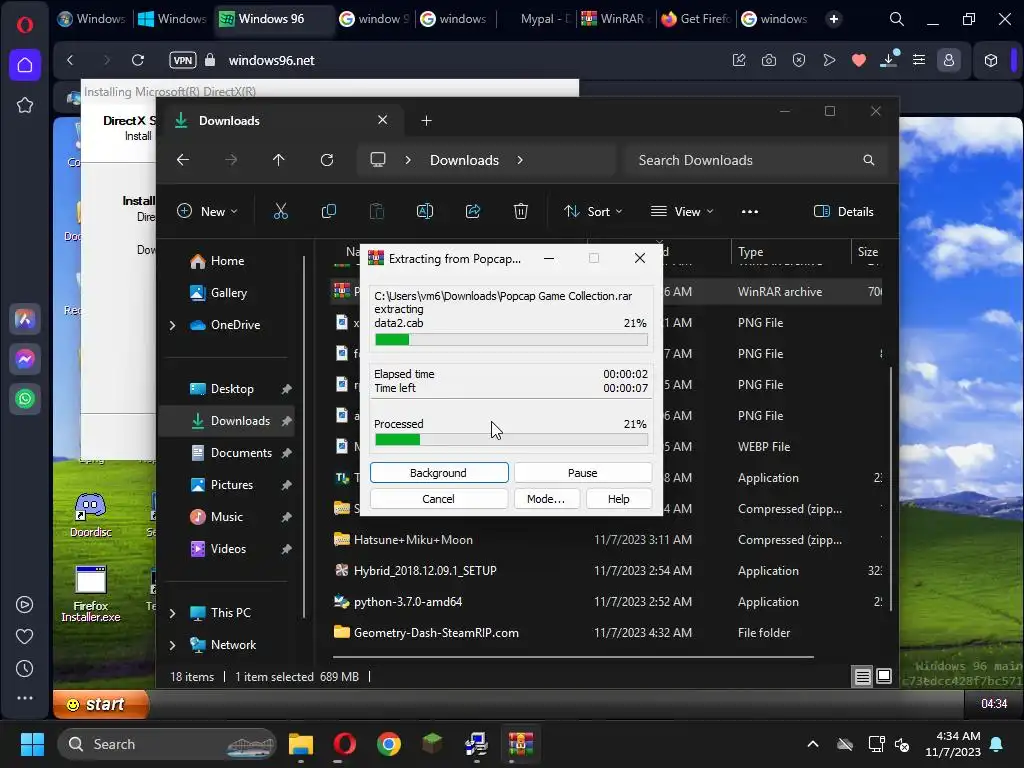Viewport: 1024px width, 768px height.
Task: Select the Hatsune+Miku+Moon archive
Action: click(x=413, y=540)
